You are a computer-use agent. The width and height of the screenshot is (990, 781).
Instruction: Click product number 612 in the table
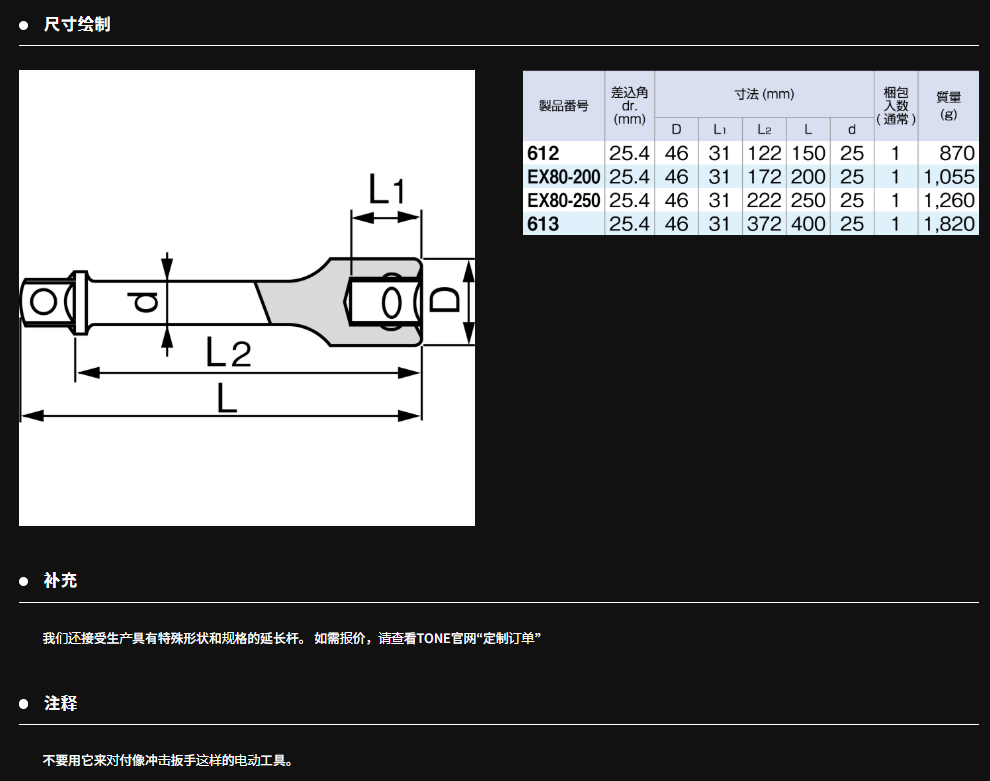pos(543,153)
